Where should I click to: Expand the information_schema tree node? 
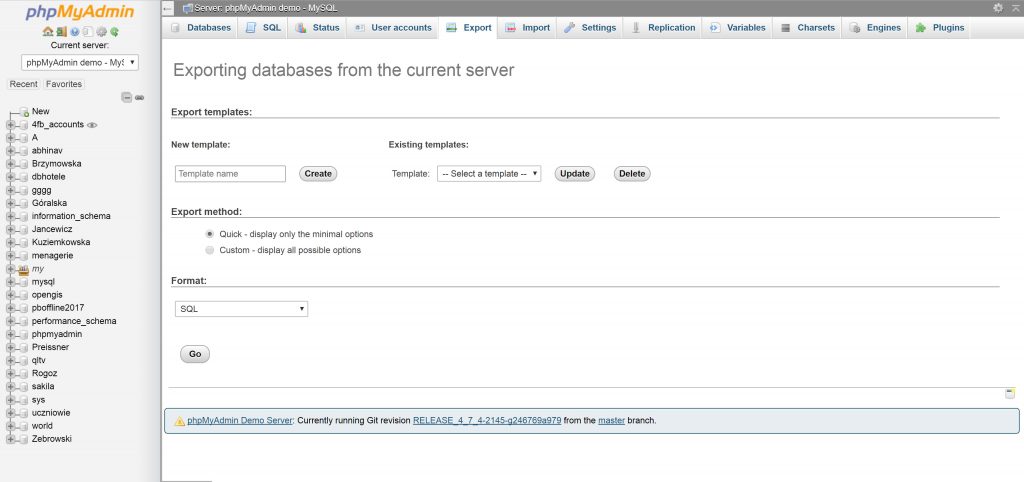[x=10, y=216]
